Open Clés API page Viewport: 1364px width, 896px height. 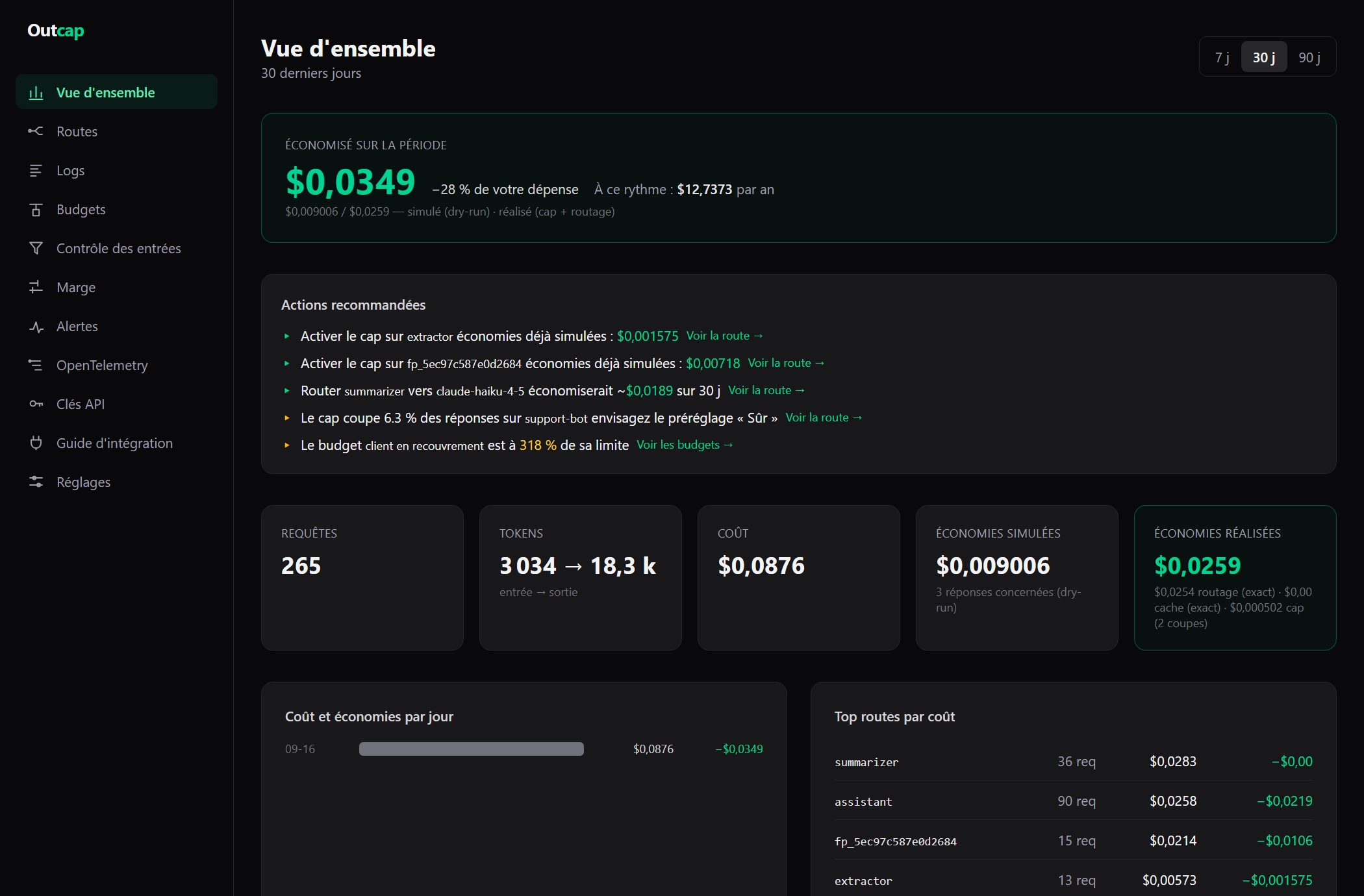pyautogui.click(x=116, y=404)
